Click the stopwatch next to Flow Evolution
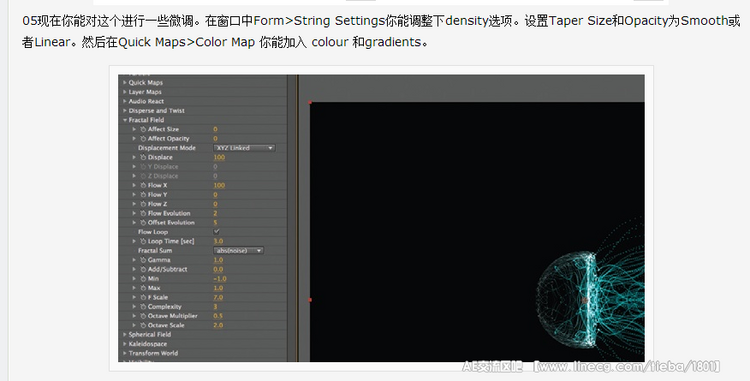The height and width of the screenshot is (381, 750). [x=143, y=213]
